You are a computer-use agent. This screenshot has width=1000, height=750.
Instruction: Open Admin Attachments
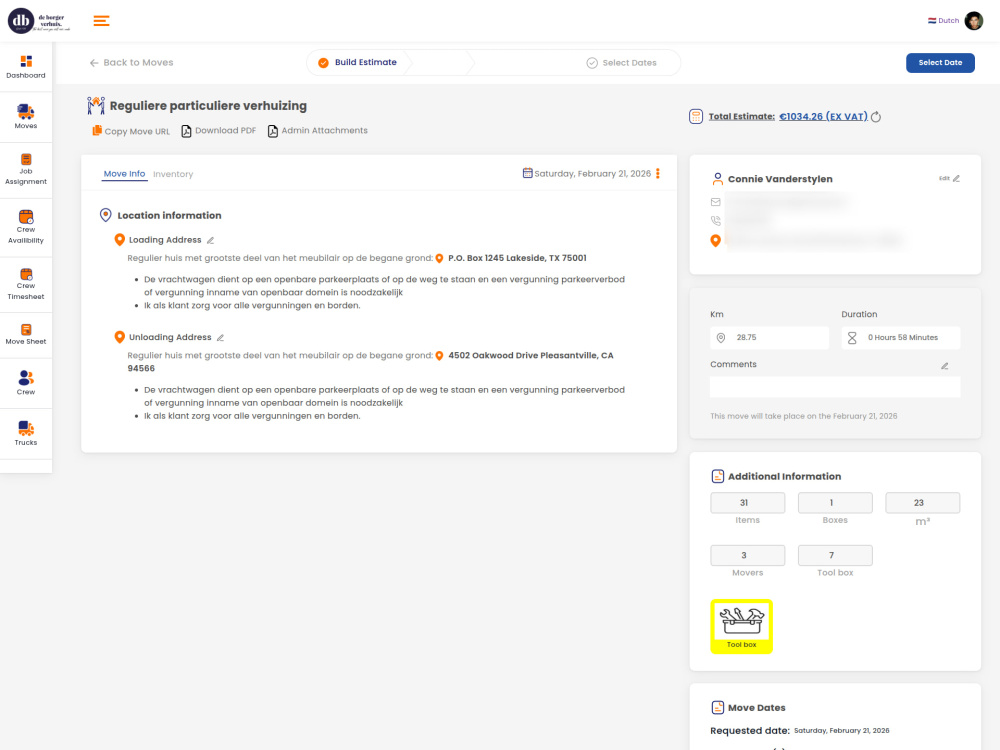tap(318, 131)
